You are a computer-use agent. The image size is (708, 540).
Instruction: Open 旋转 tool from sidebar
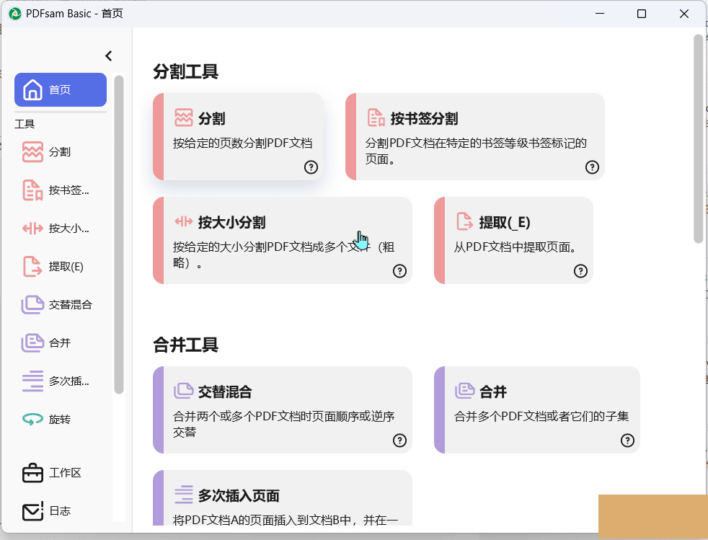(x=47, y=419)
